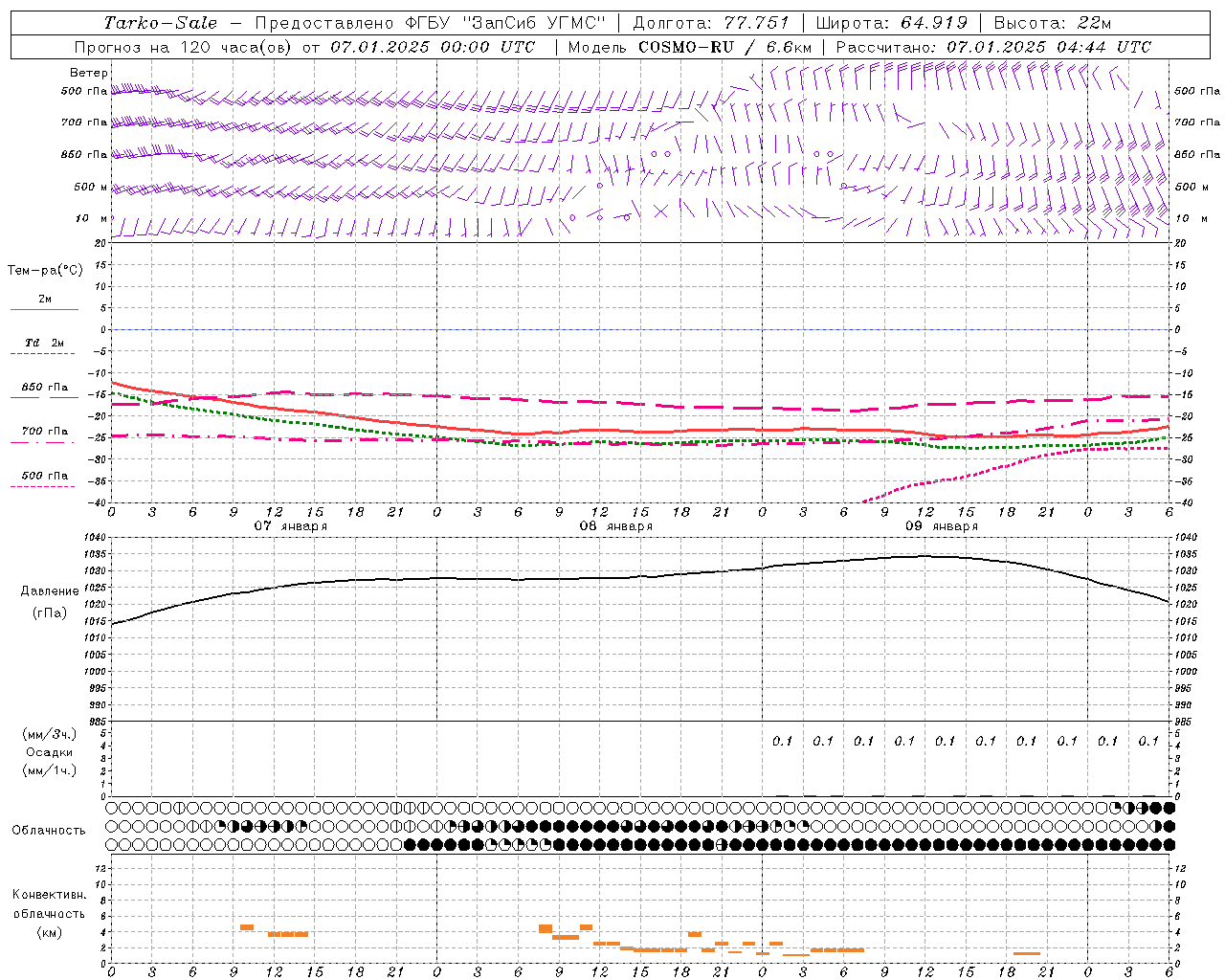Click the provider text "ЗапСиб УГМС"

pos(534,23)
